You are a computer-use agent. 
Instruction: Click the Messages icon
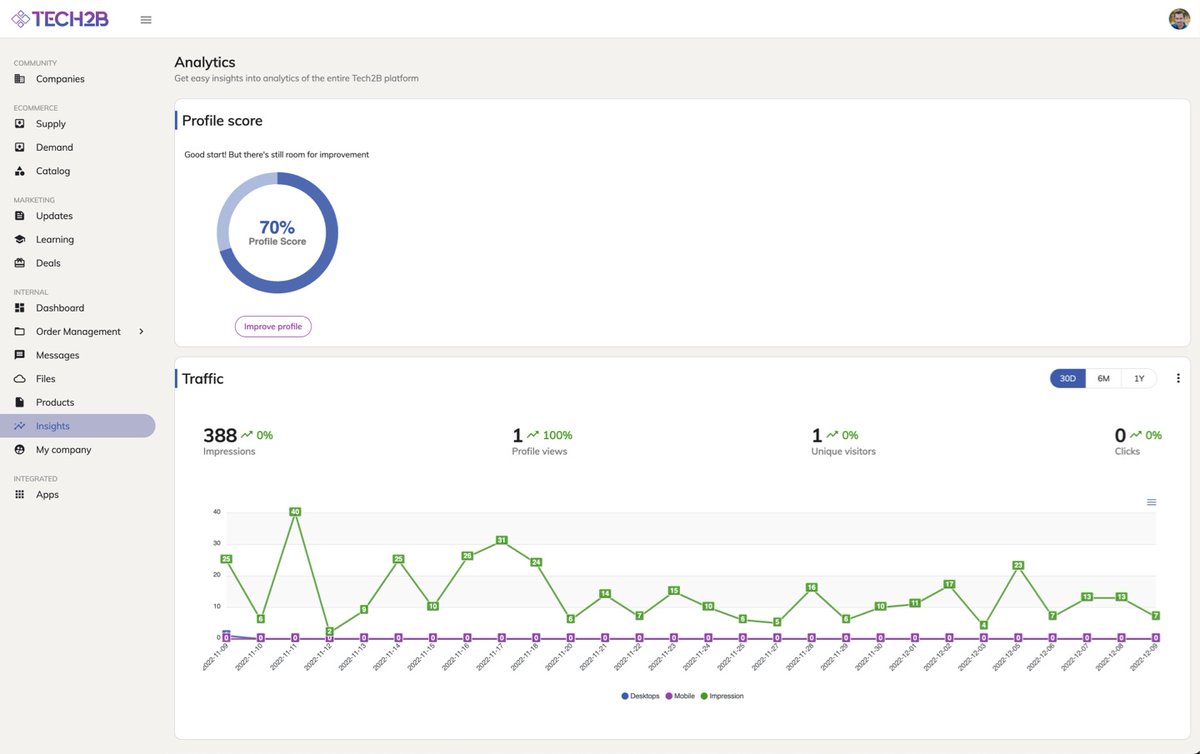[22, 354]
